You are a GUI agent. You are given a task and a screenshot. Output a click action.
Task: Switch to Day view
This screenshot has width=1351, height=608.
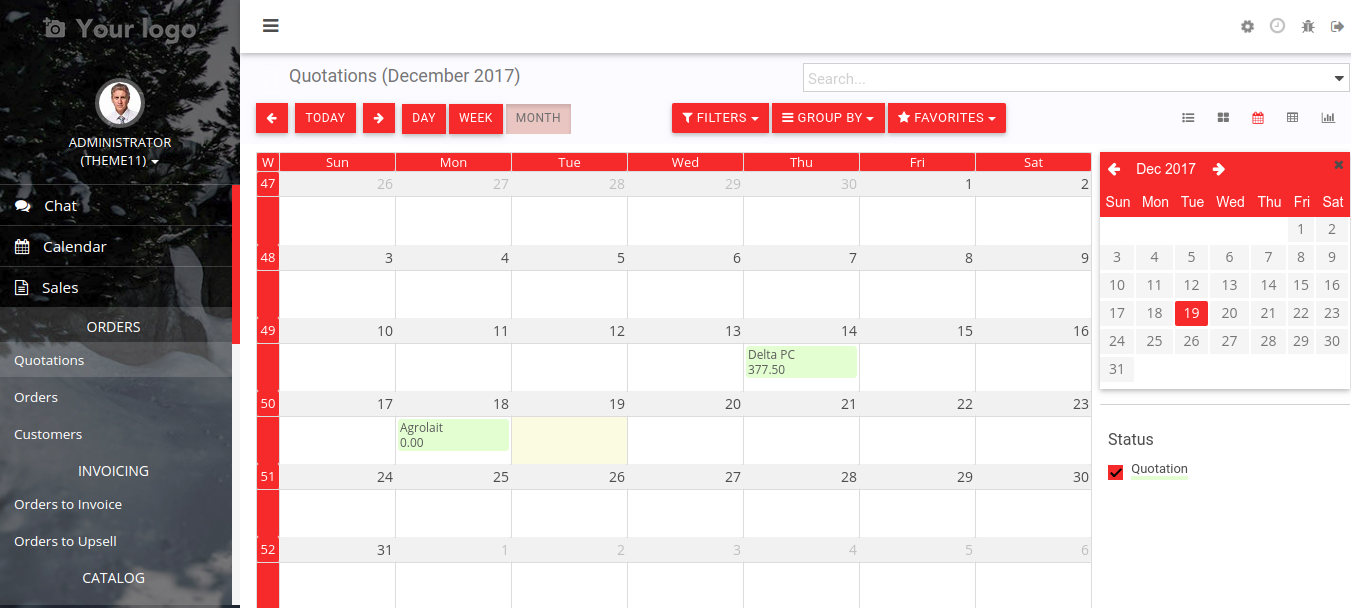point(424,118)
